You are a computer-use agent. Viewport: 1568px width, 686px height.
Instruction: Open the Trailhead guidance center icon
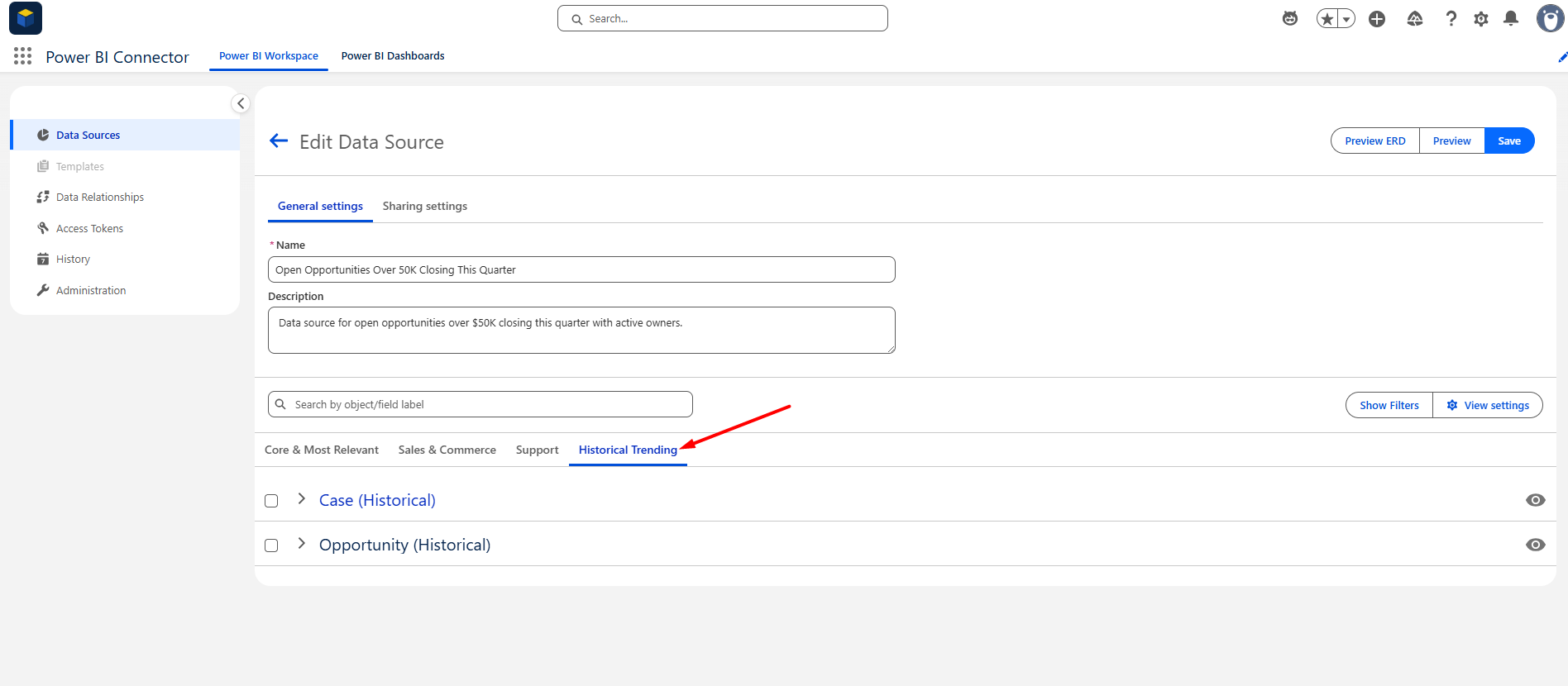[x=1415, y=18]
